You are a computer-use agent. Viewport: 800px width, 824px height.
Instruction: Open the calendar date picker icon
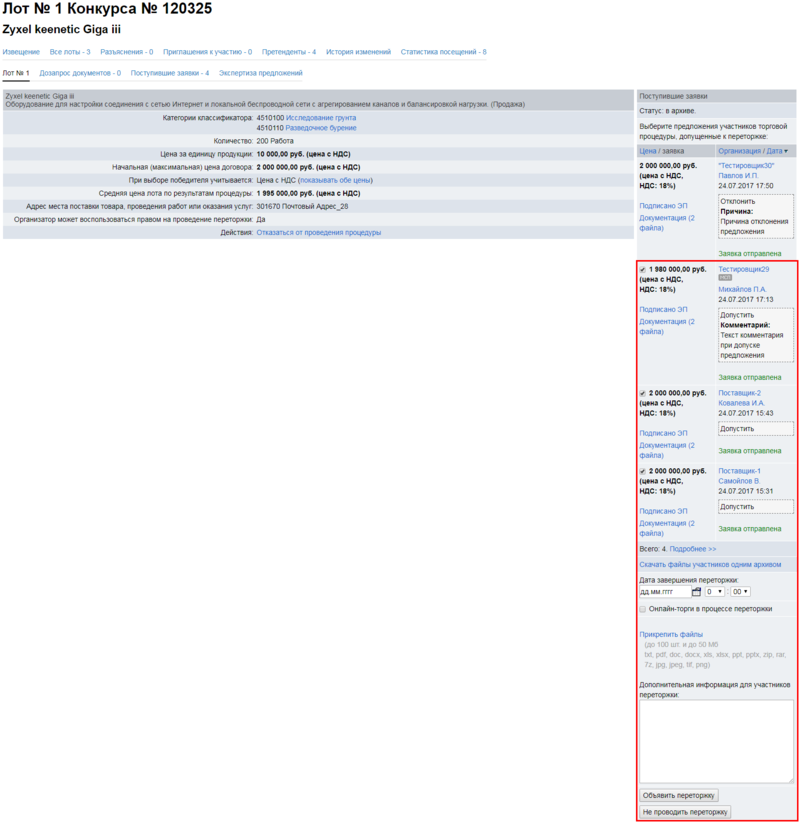pyautogui.click(x=697, y=592)
